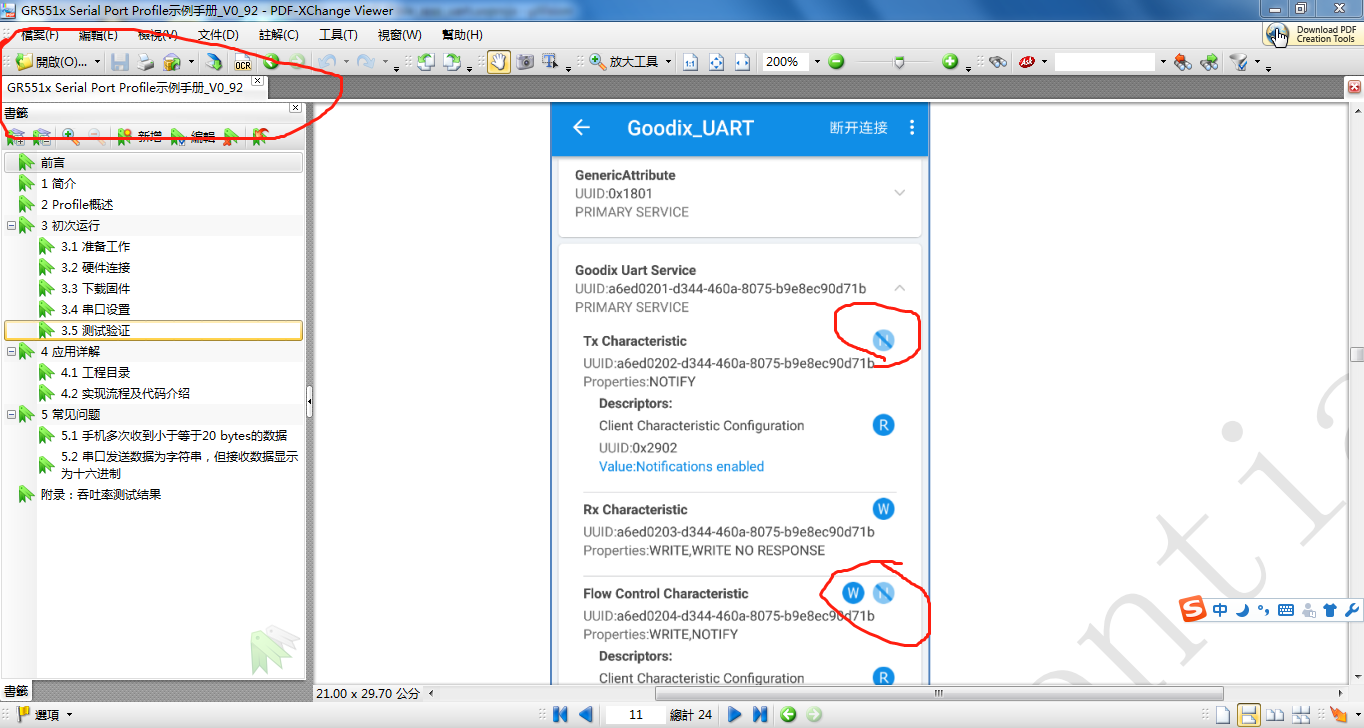The image size is (1364, 728).
Task: Collapse the '4 应用详解' bookmark node
Action: pyautogui.click(x=11, y=352)
